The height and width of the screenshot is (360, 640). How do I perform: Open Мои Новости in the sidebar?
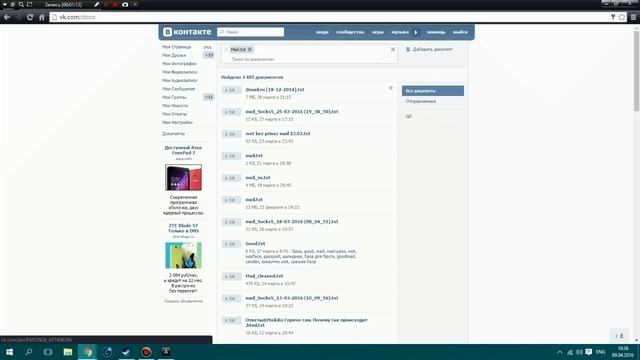click(x=175, y=106)
